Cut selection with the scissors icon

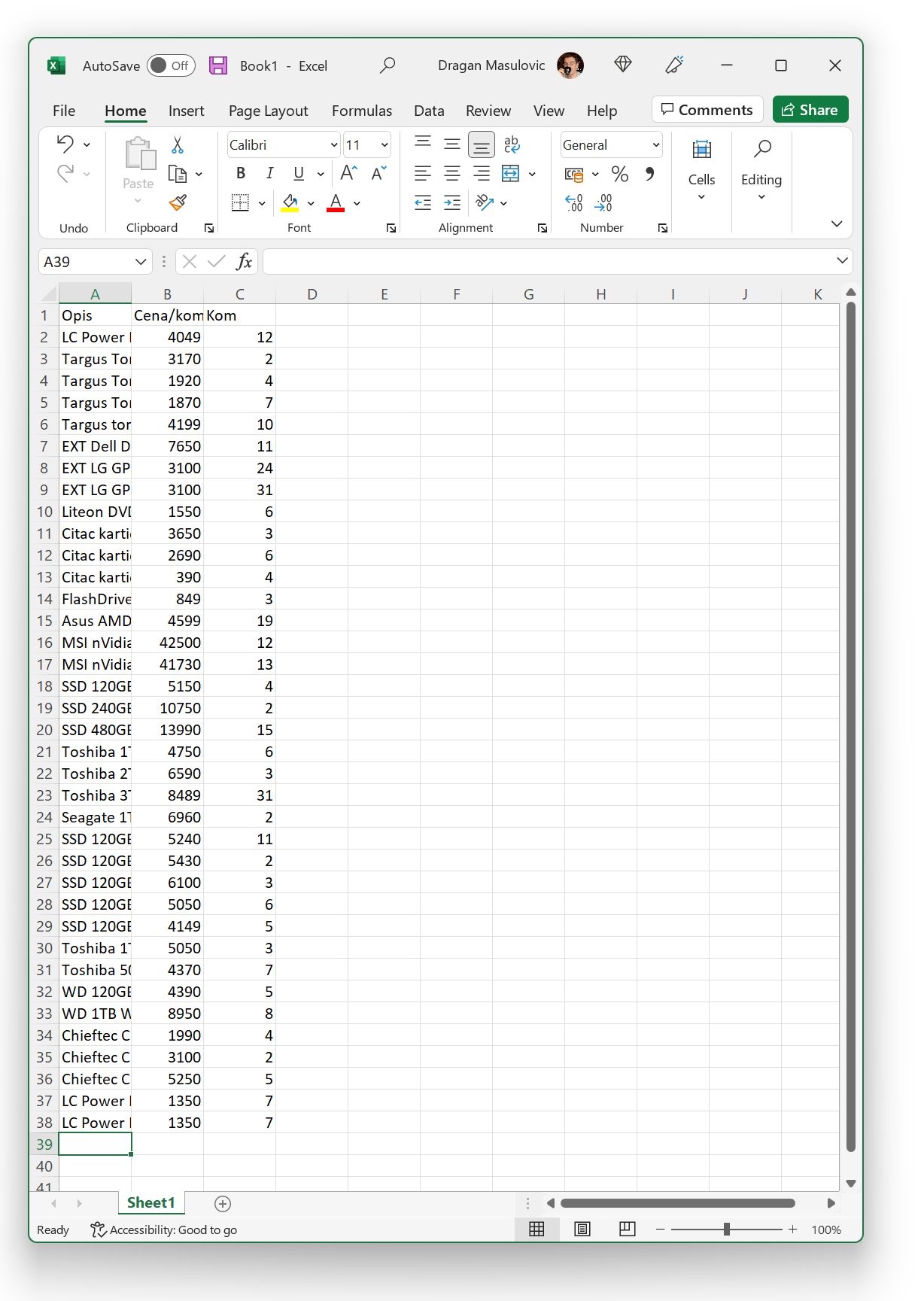(x=178, y=144)
